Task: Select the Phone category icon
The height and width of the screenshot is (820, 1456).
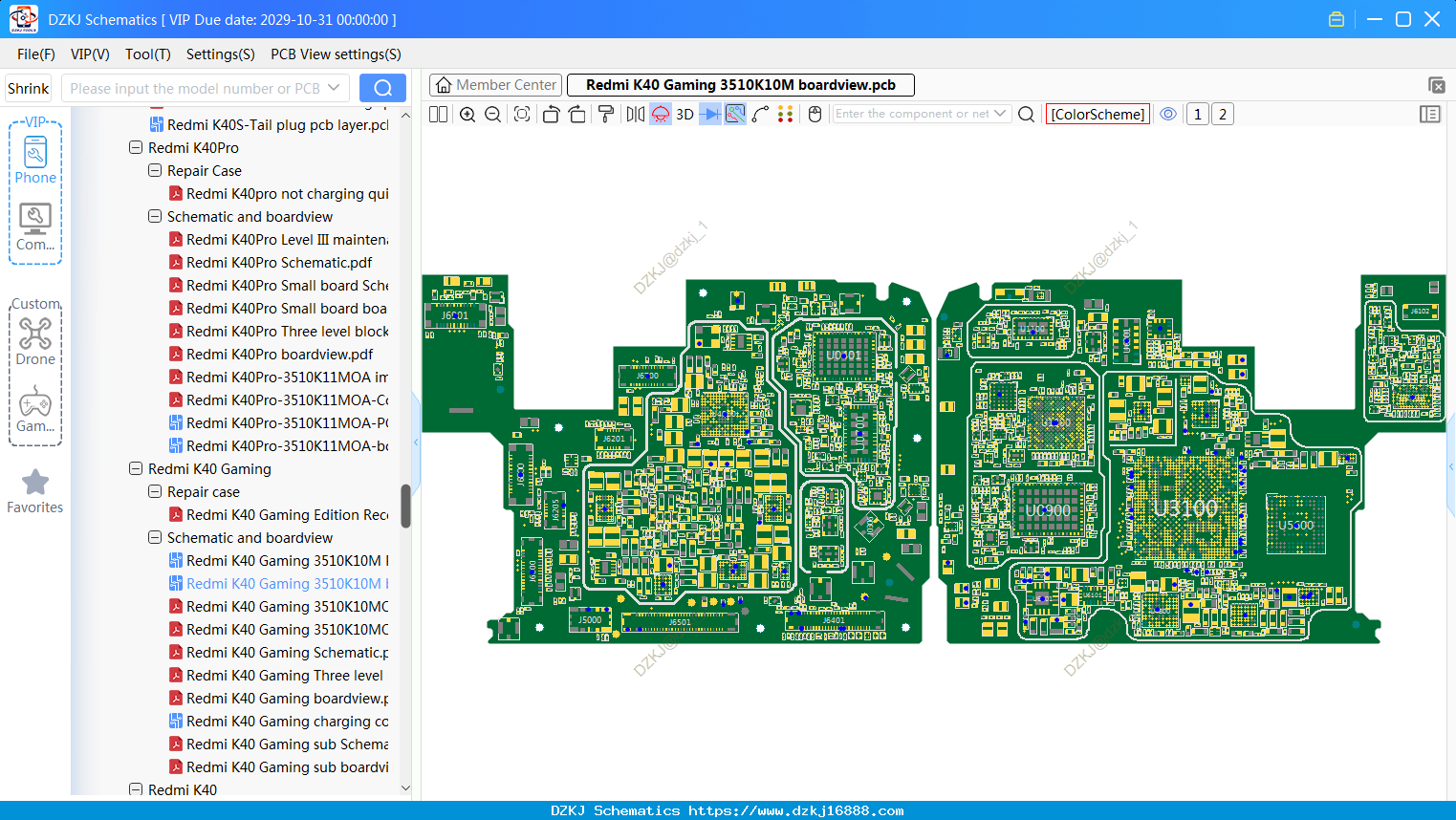Action: (35, 160)
